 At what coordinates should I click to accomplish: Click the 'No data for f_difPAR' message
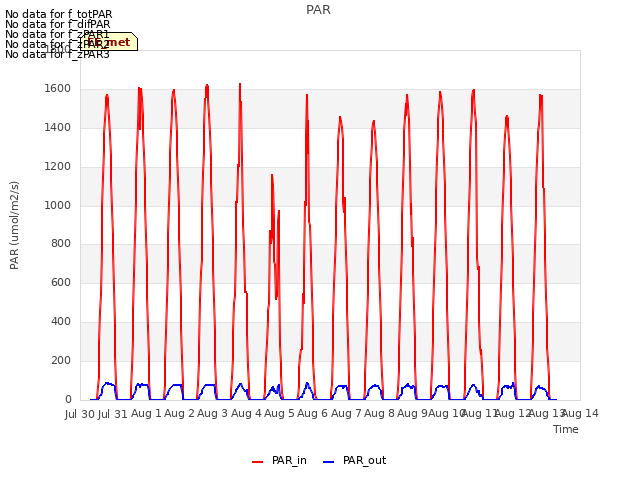tap(58, 24)
